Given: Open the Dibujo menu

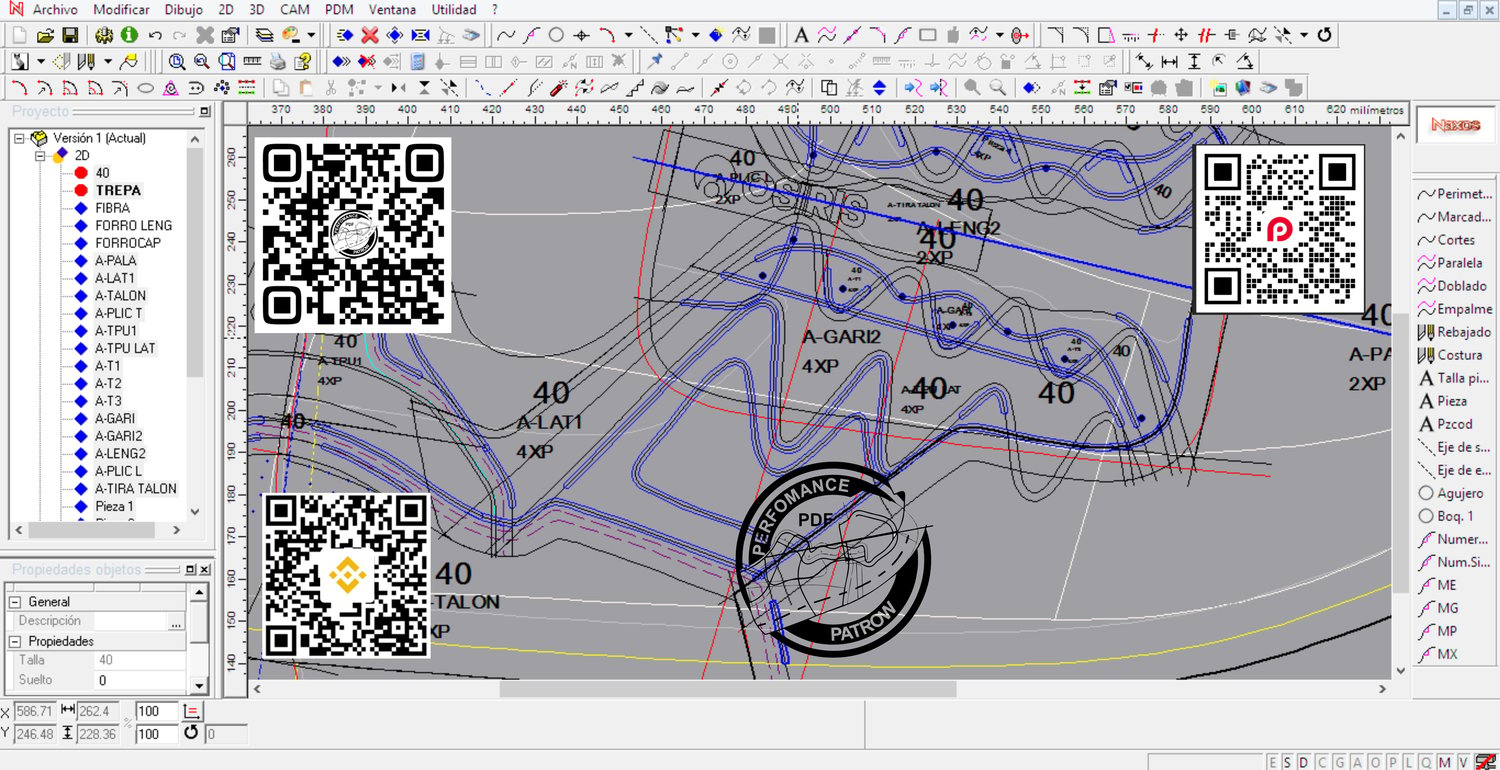Looking at the screenshot, I should point(183,9).
